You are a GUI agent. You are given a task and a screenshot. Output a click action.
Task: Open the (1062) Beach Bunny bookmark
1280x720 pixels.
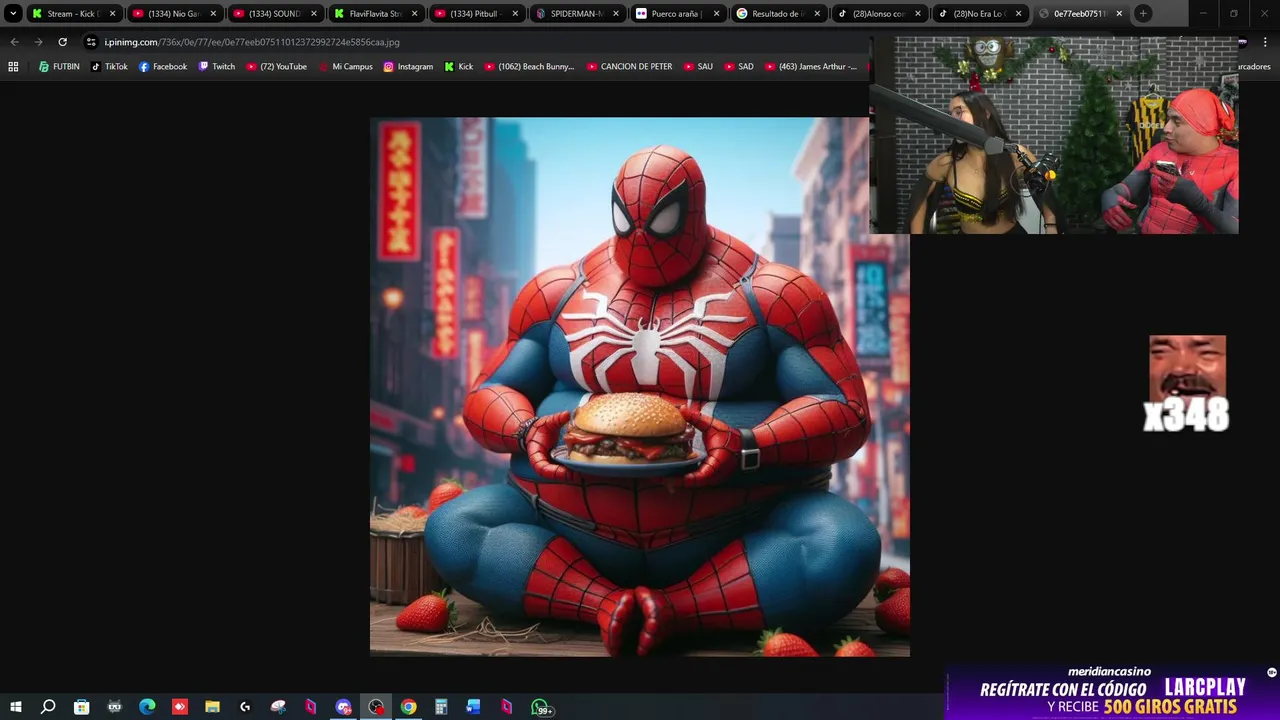(x=529, y=66)
